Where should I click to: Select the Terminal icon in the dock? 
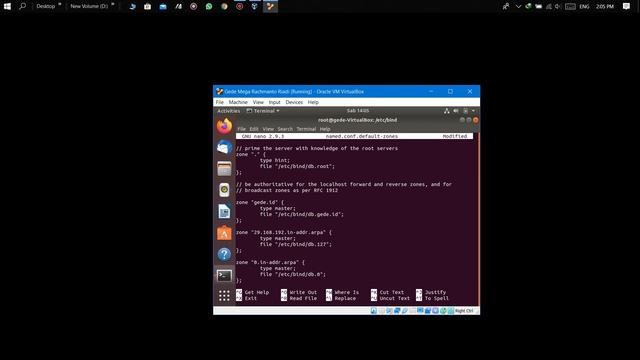point(224,276)
